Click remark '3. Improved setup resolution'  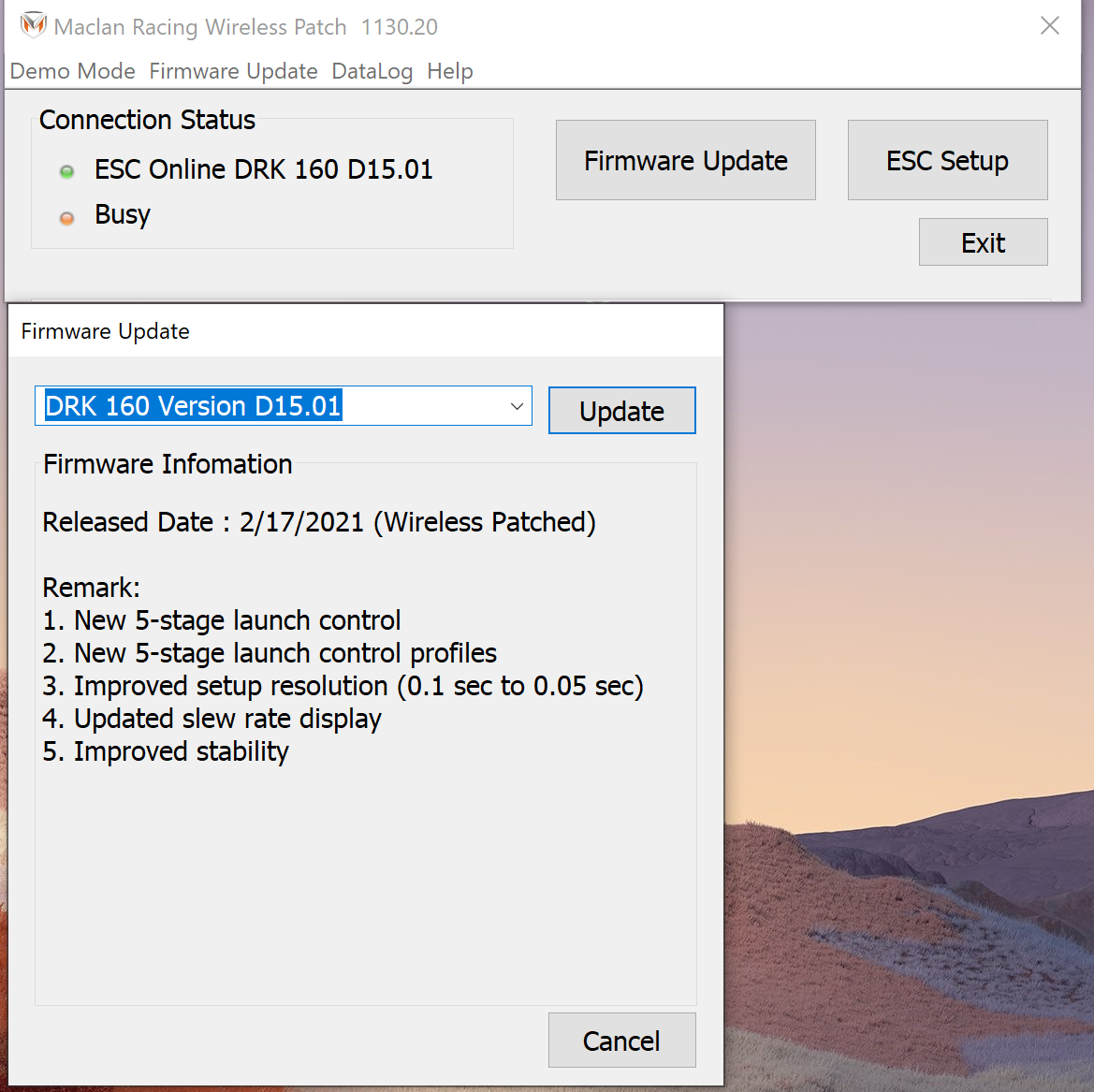pyautogui.click(x=343, y=686)
